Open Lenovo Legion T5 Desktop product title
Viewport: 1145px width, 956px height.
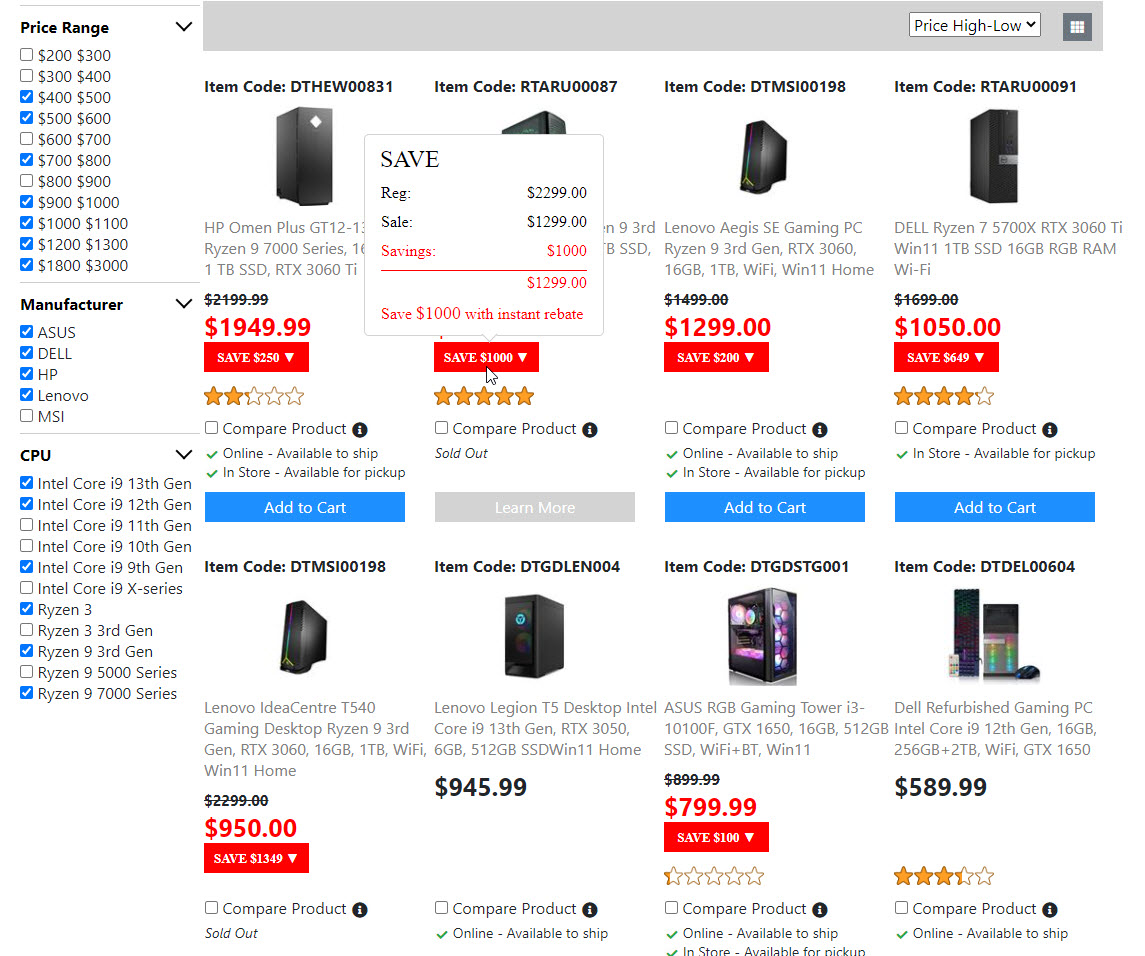[545, 728]
